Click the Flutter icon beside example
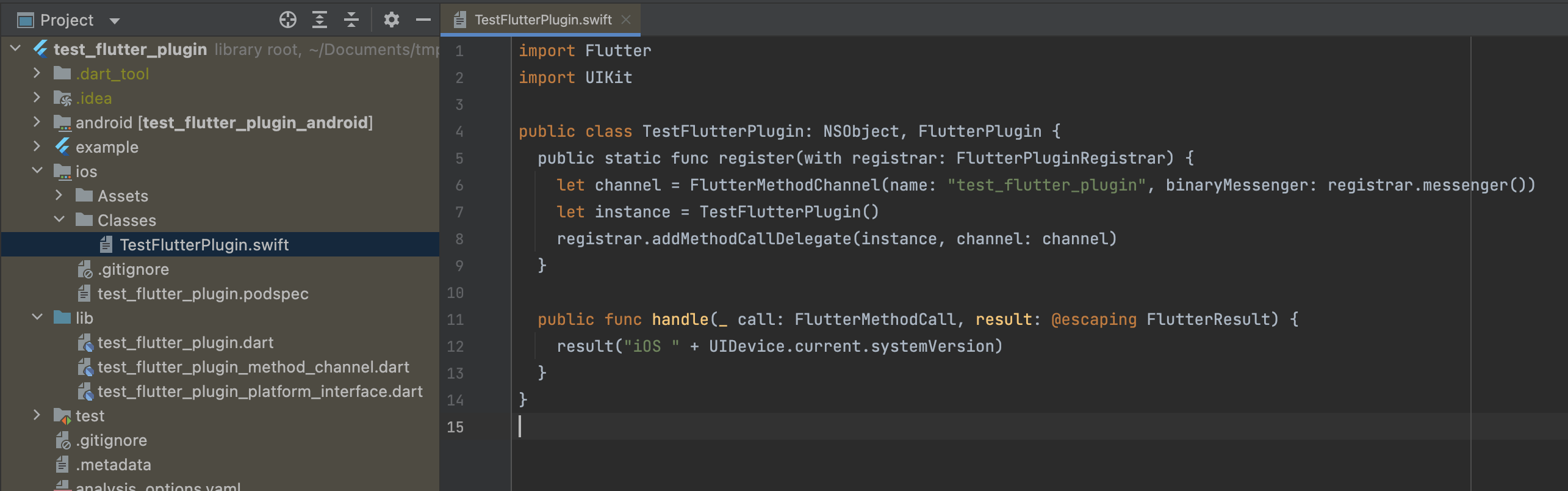Image resolution: width=1568 pixels, height=491 pixels. (x=62, y=147)
